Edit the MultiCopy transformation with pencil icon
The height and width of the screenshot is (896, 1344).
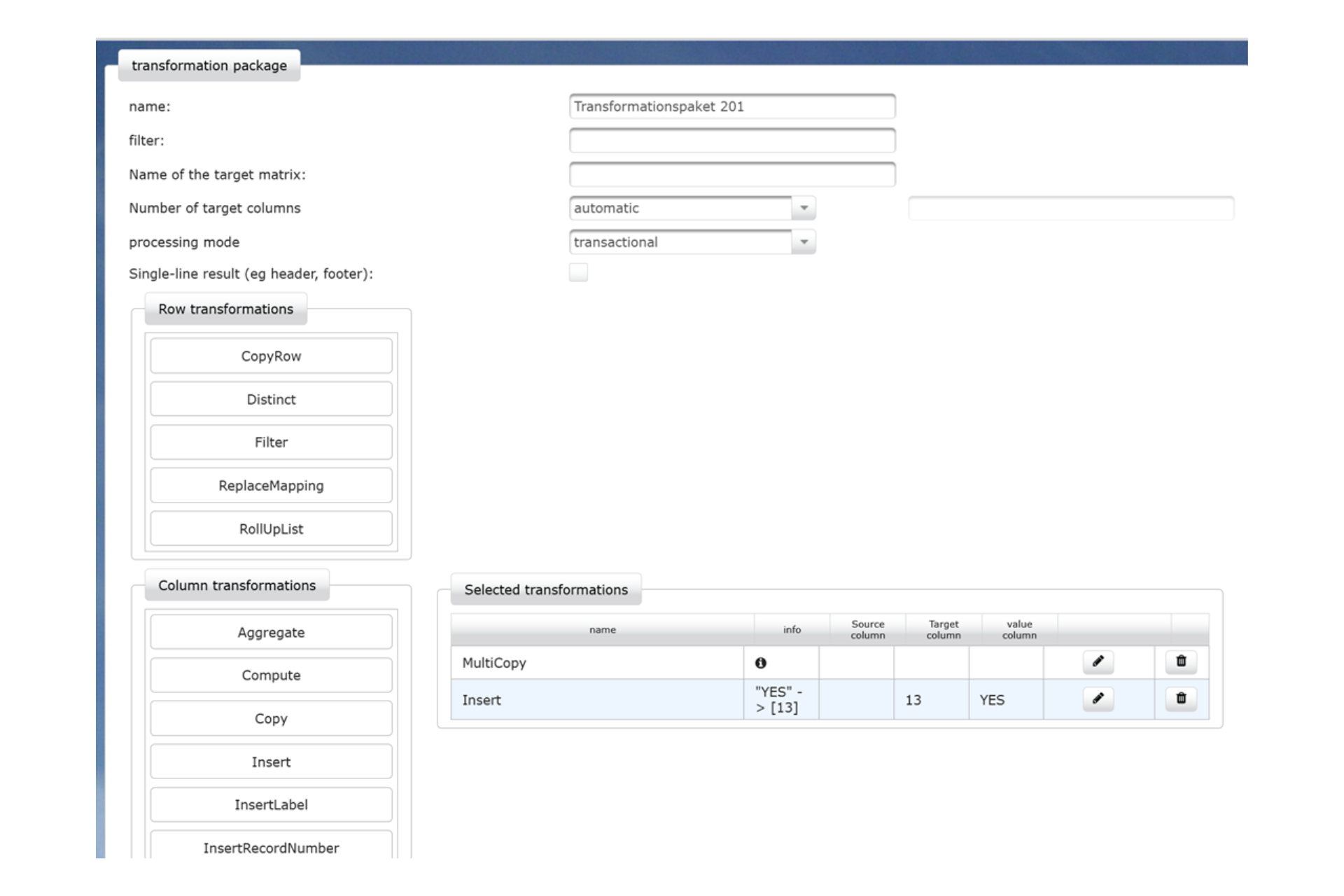click(1098, 662)
